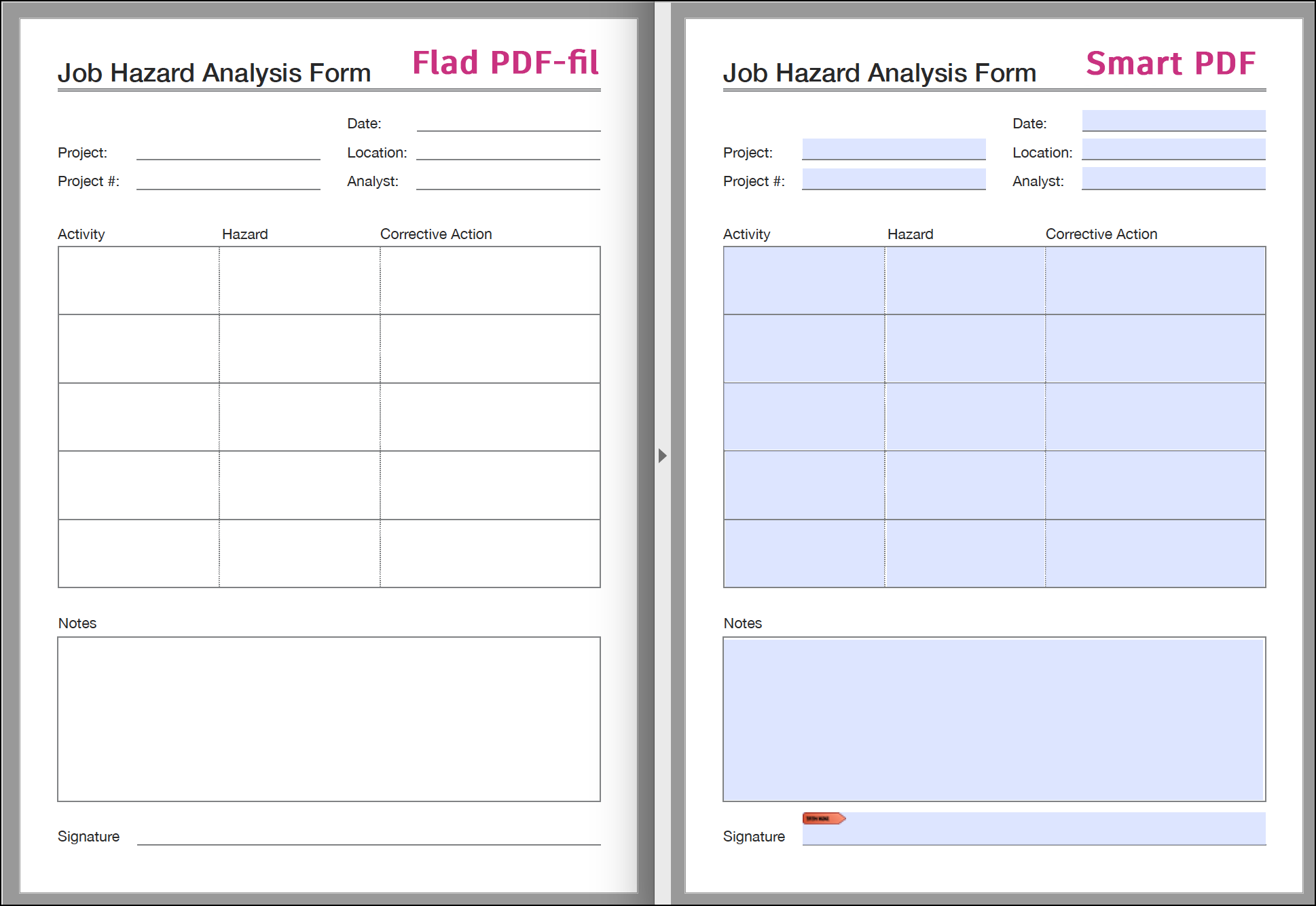Click the 'Flad PDF-fil' heading label
This screenshot has height=906, width=1316.
[505, 63]
